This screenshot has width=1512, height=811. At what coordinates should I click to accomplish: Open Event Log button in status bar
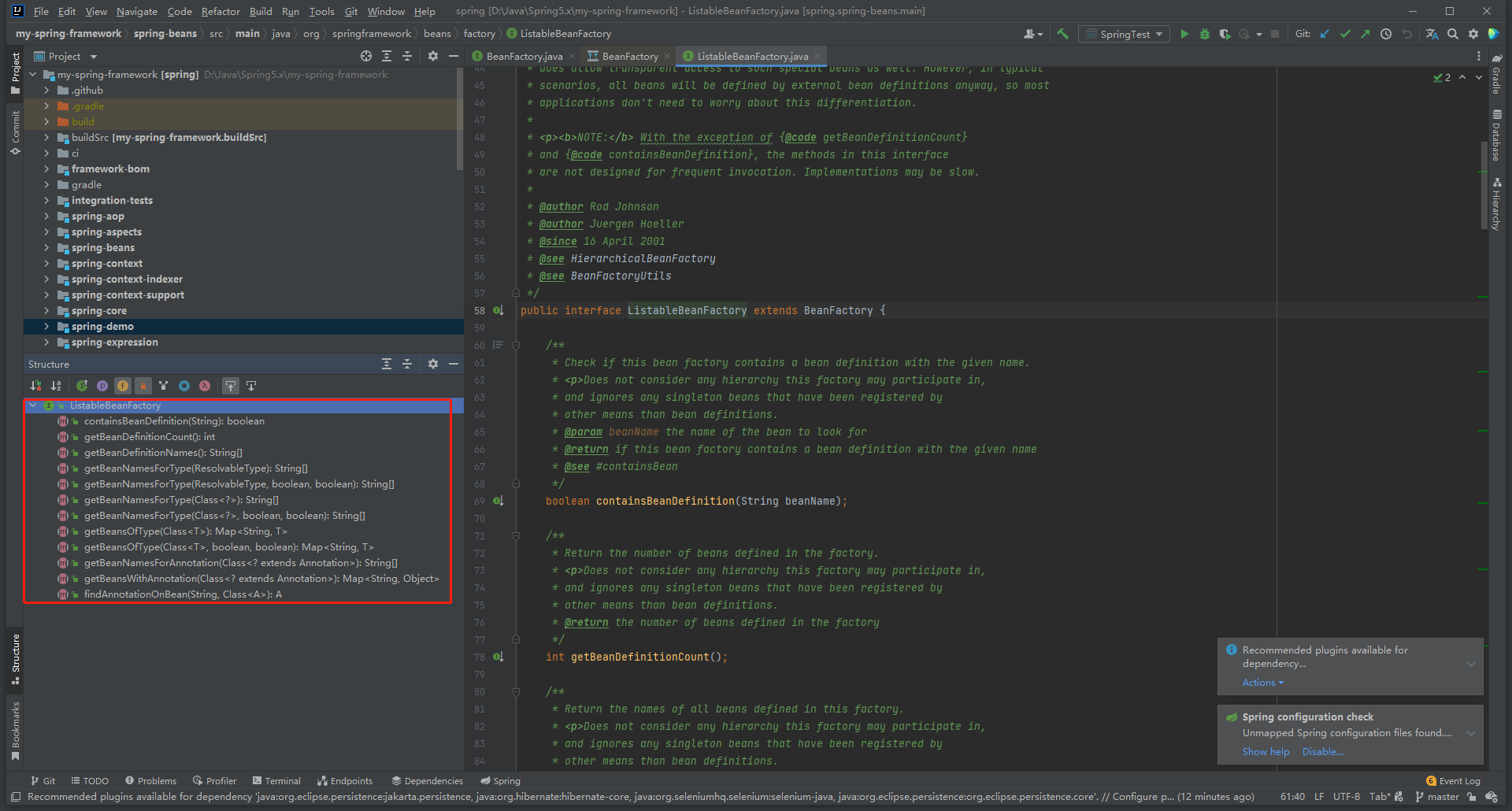(x=1453, y=781)
